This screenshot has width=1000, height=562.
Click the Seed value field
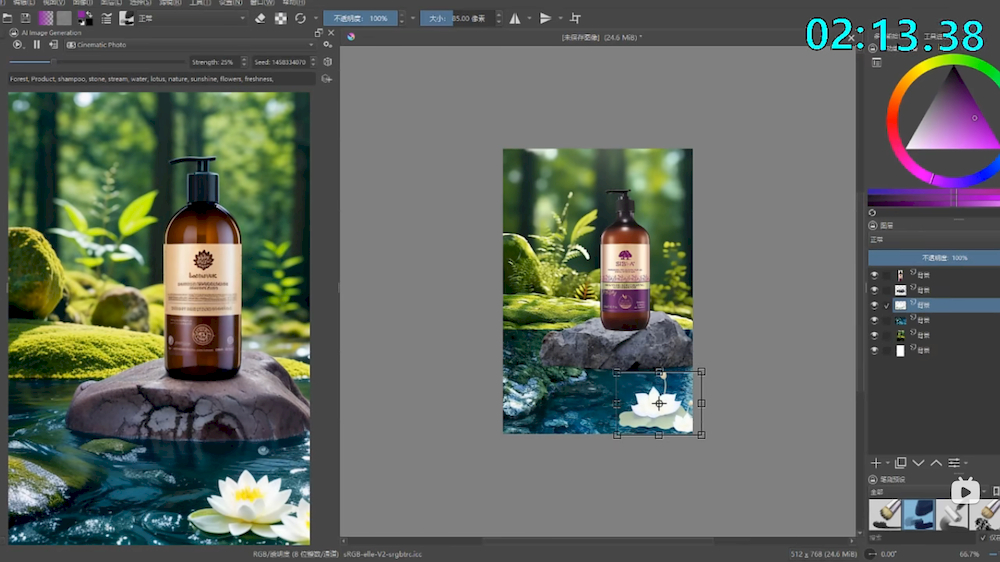coord(281,62)
